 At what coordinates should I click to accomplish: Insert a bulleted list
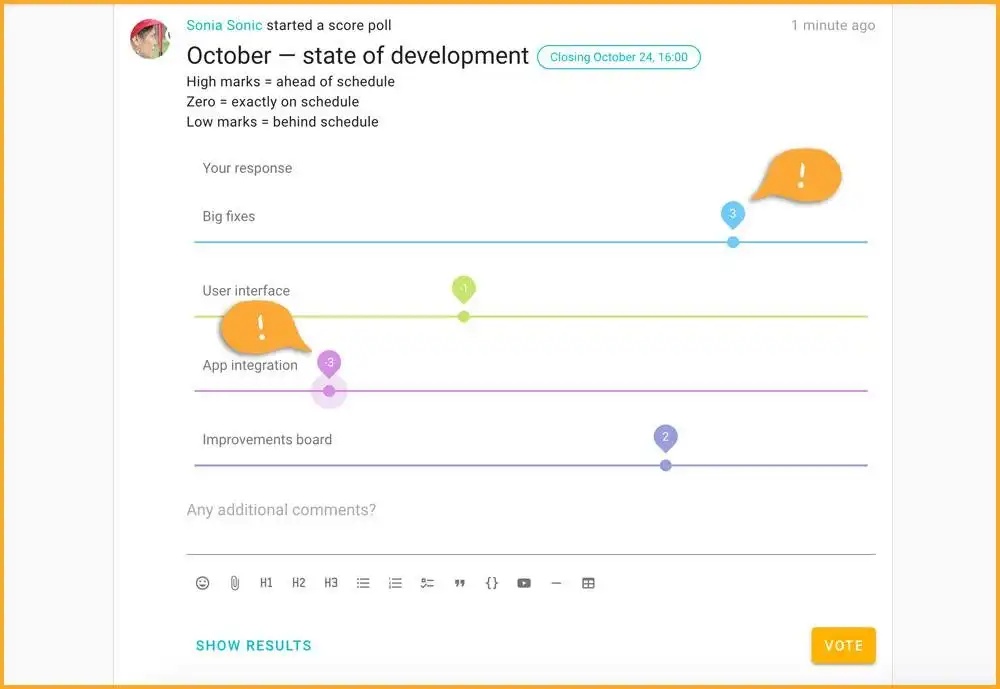[363, 583]
